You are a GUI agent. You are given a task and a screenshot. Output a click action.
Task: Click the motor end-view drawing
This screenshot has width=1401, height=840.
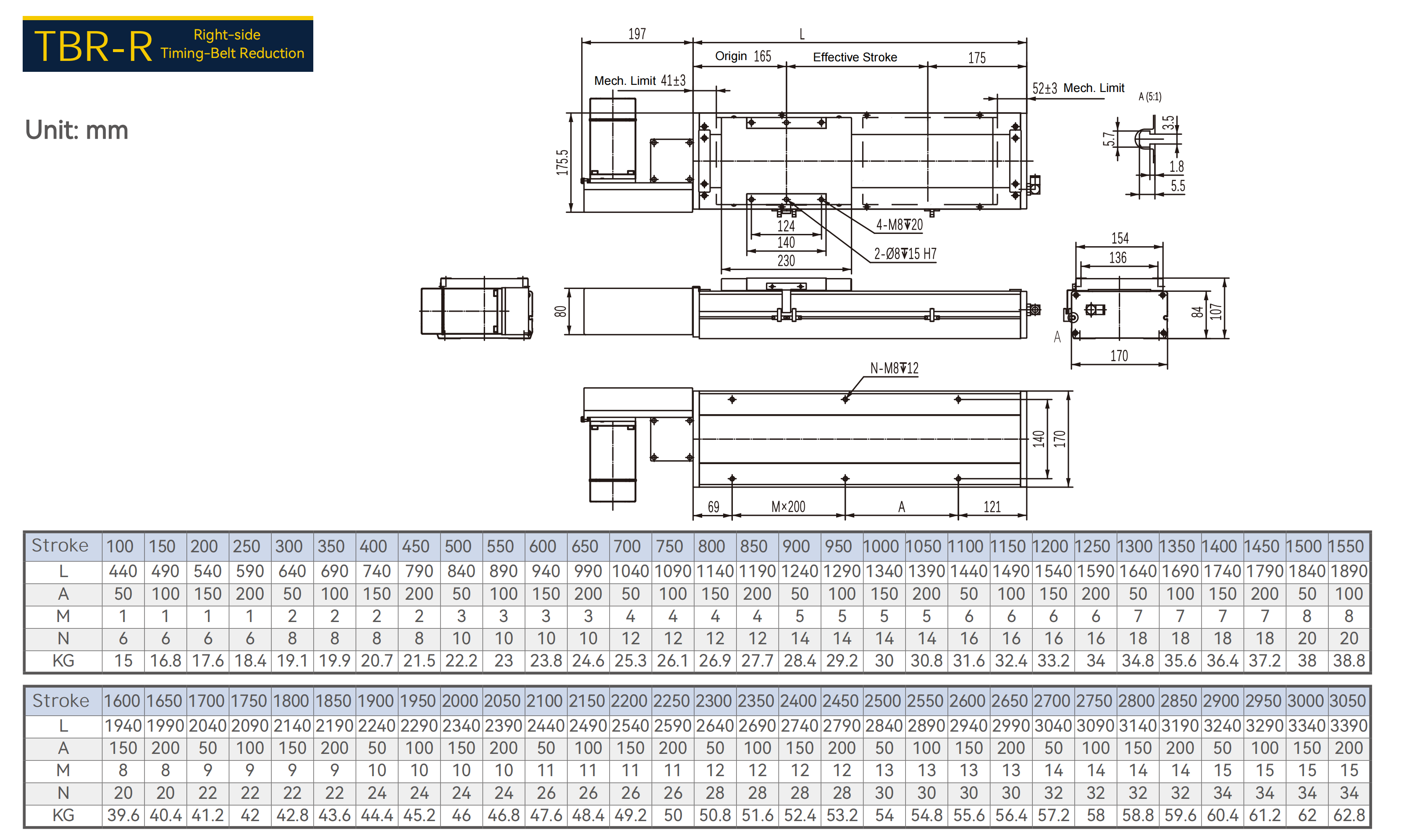476,309
